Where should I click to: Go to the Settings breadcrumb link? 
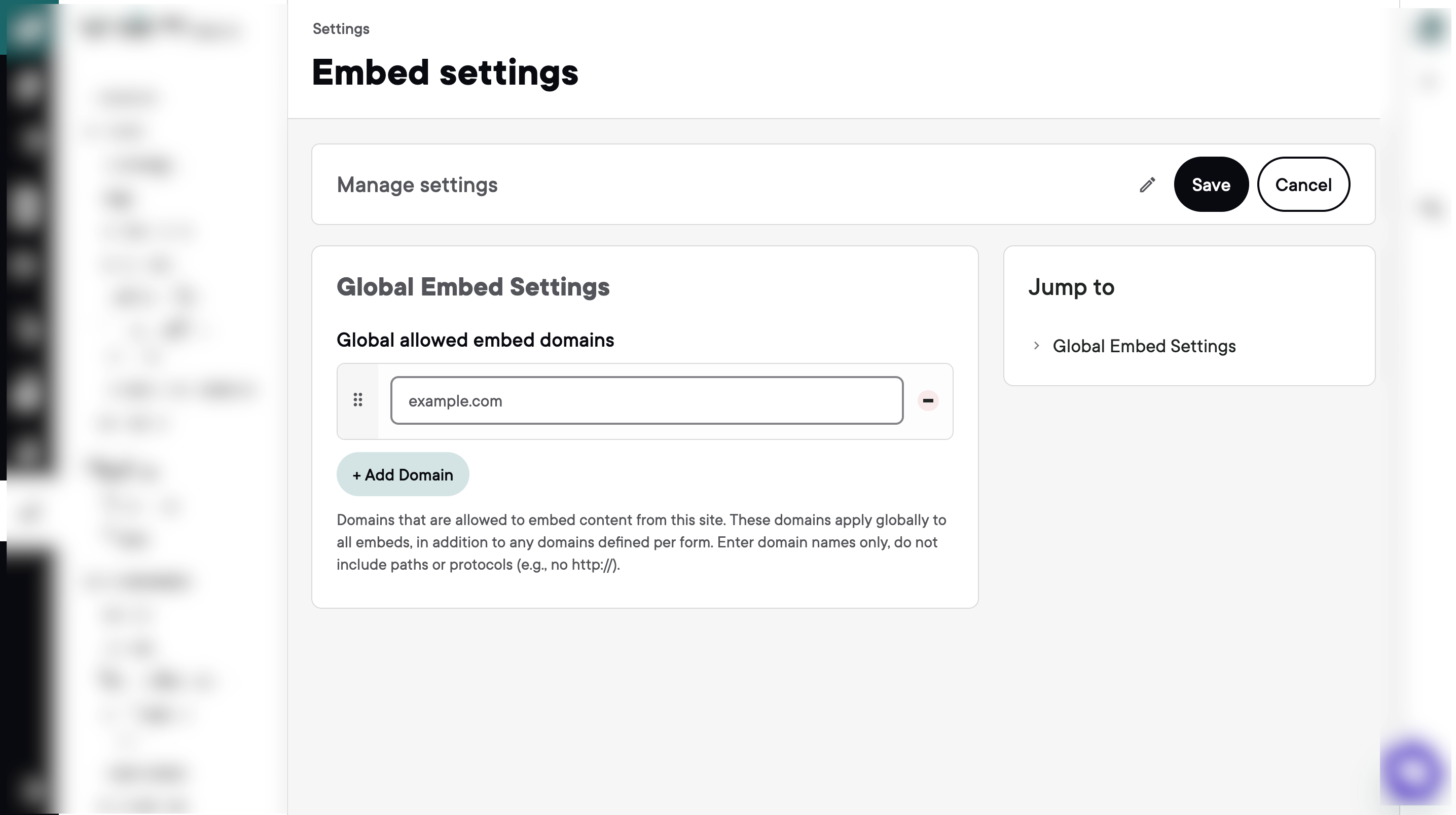pyautogui.click(x=341, y=29)
